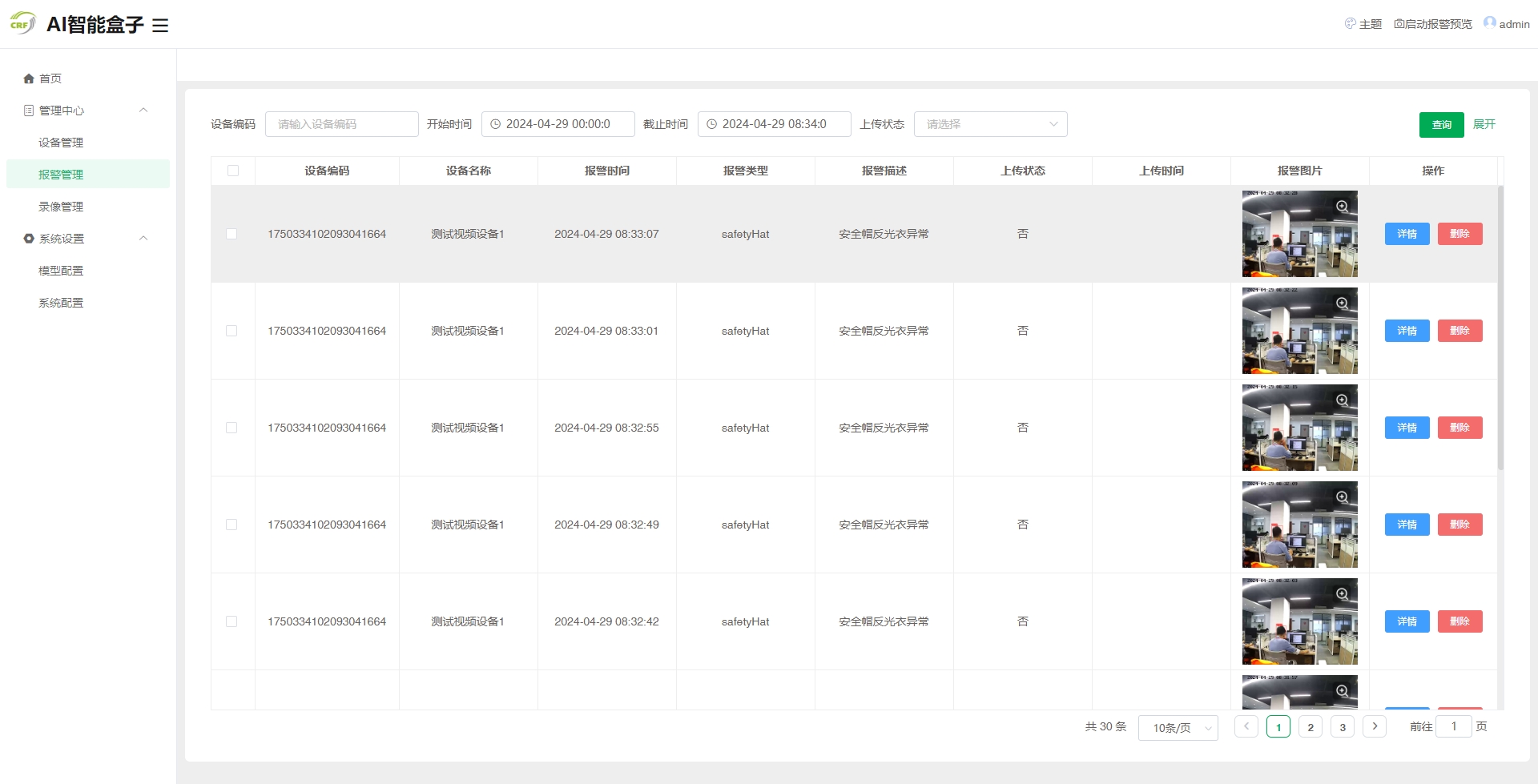This screenshot has width=1538, height=784.
Task: Delete the 08:33:07 alarm with 删除
Action: tap(1460, 234)
